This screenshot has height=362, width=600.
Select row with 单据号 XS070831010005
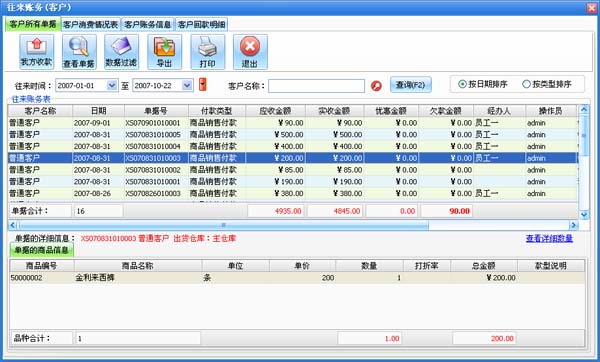(293, 135)
